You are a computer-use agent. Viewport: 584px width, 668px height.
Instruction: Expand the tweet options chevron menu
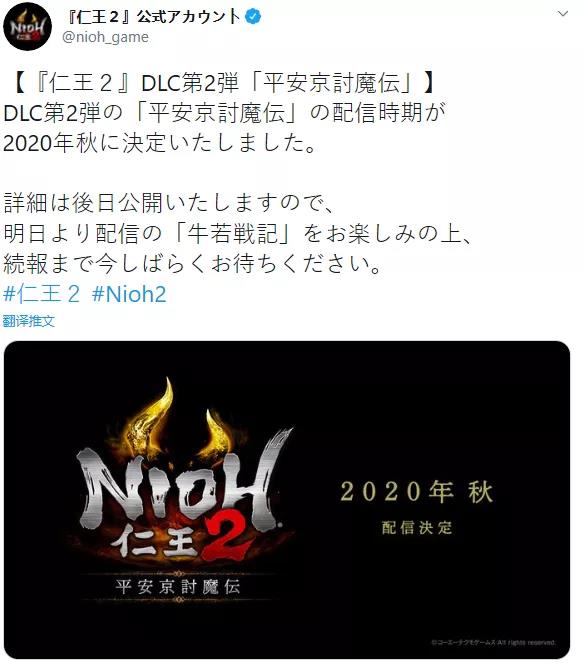point(563,14)
